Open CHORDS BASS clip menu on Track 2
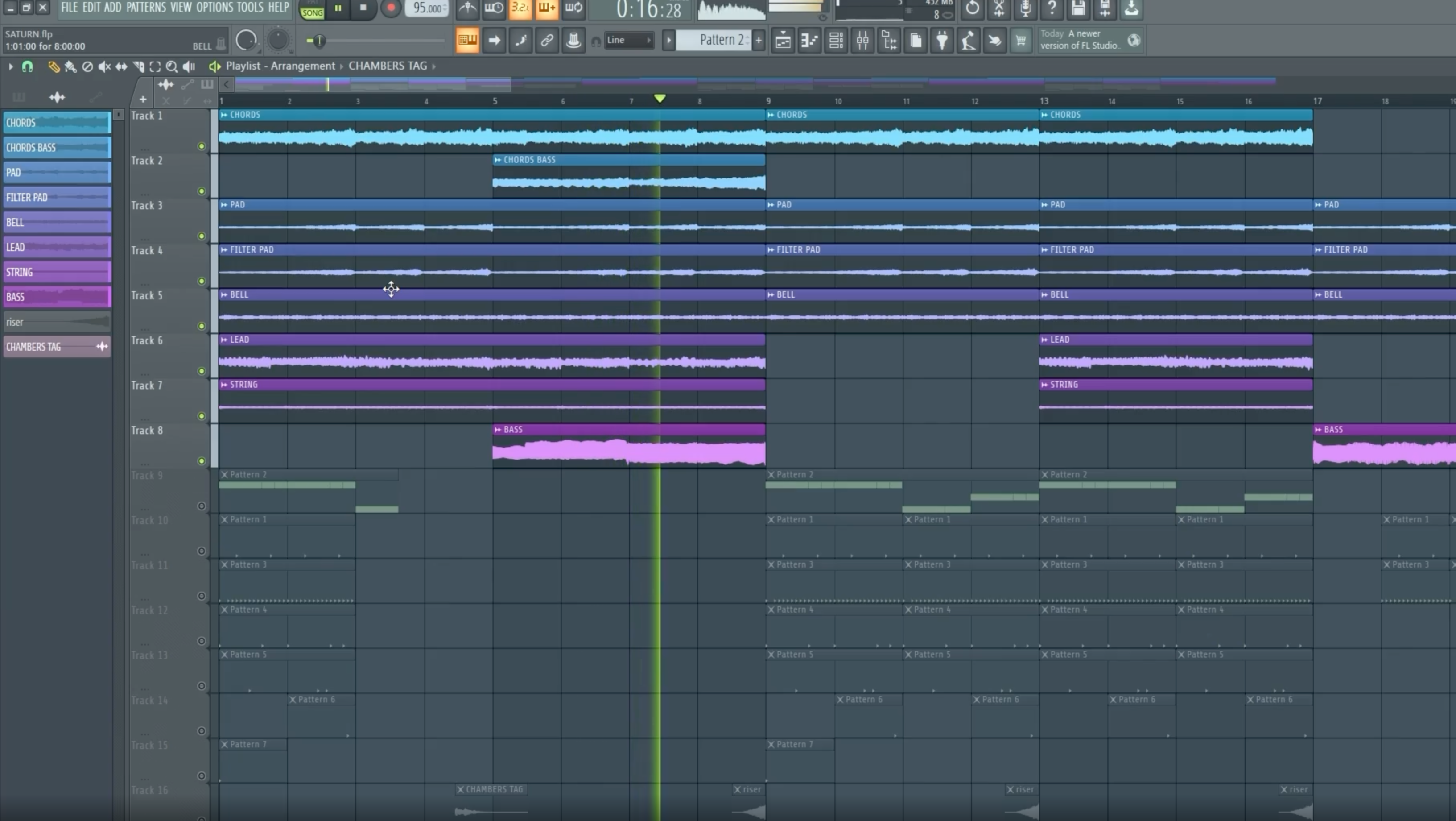1456x821 pixels. 498,160
